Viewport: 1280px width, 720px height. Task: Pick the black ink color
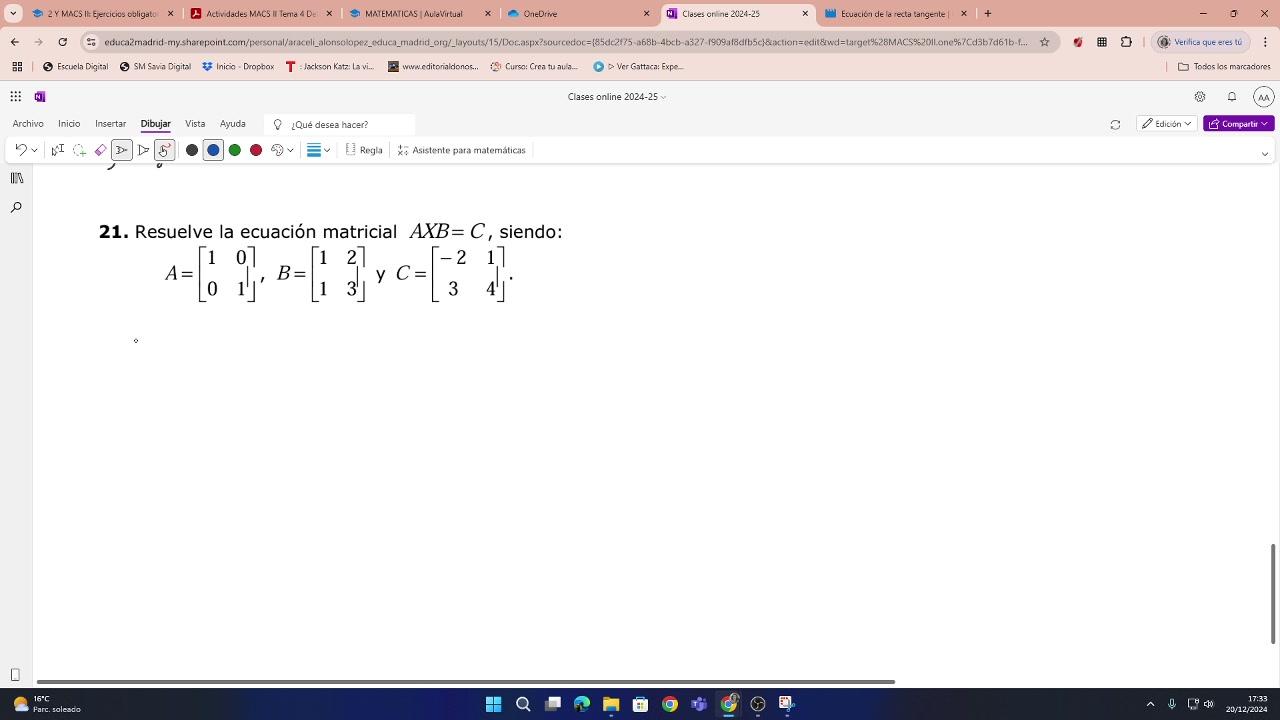(192, 150)
